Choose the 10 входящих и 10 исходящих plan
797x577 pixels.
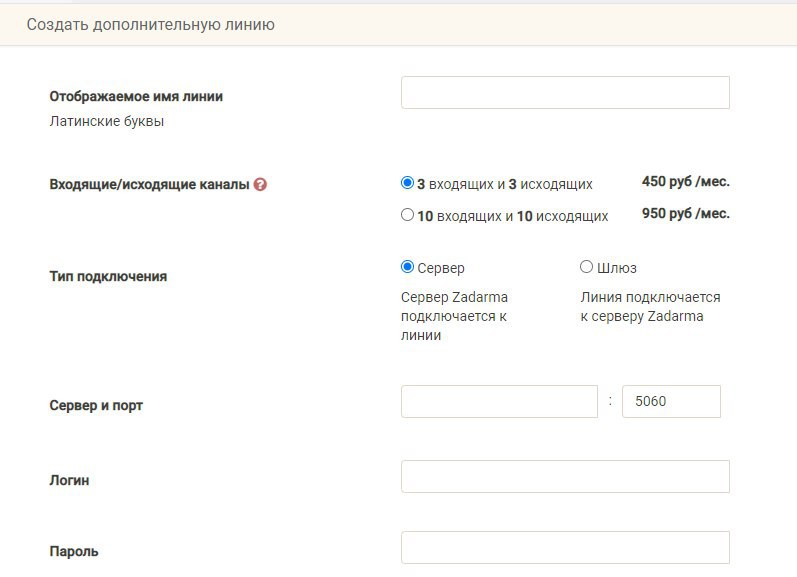tap(407, 214)
